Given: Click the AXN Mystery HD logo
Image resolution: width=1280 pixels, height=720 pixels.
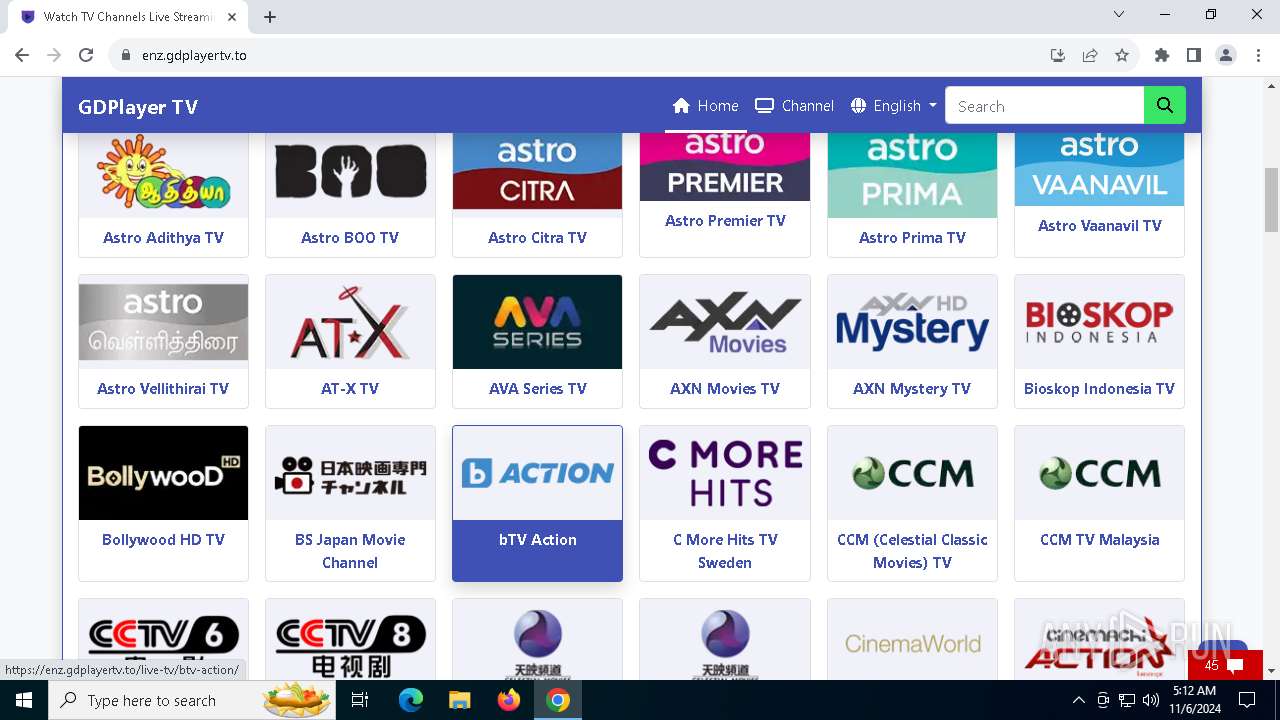Looking at the screenshot, I should pos(912,322).
